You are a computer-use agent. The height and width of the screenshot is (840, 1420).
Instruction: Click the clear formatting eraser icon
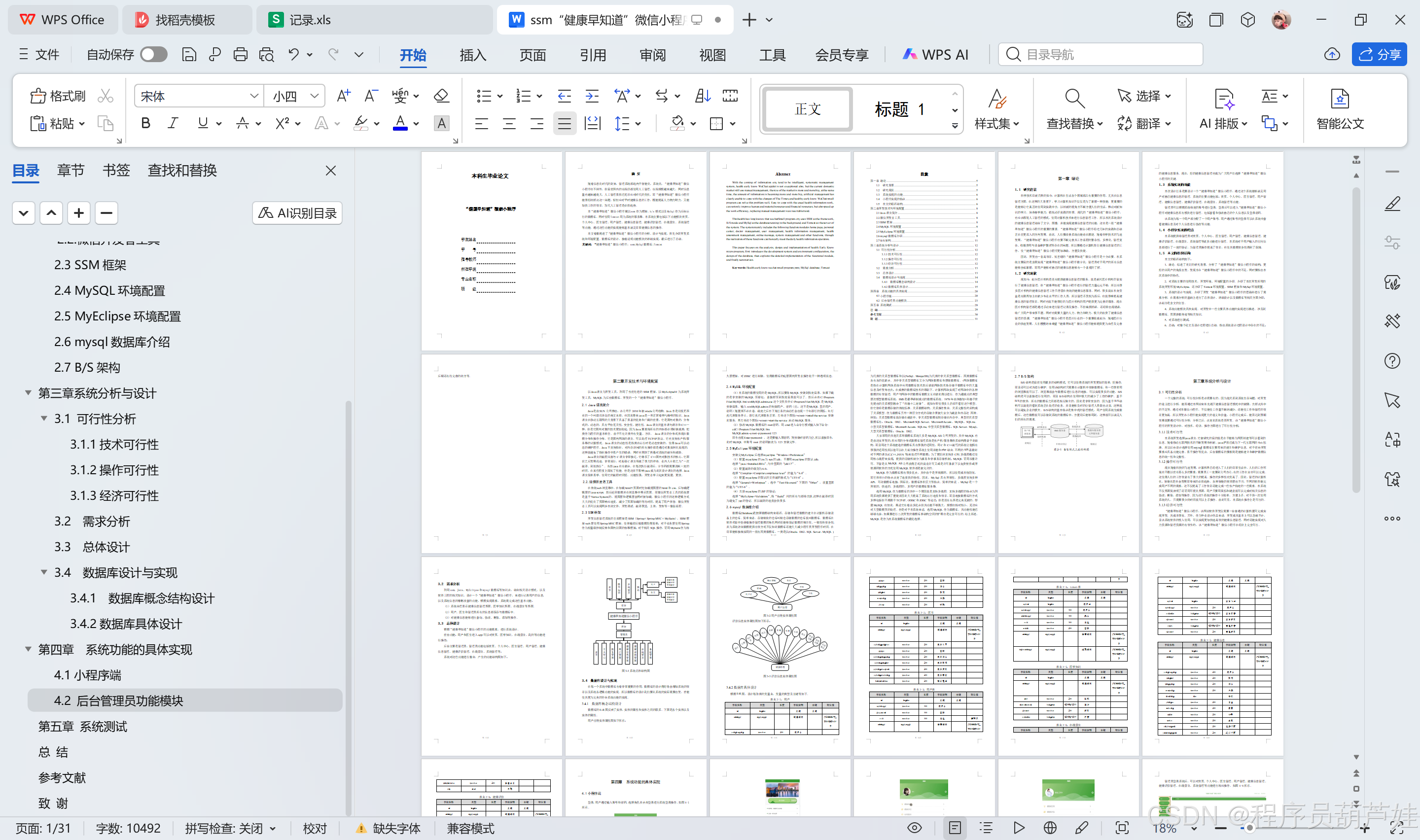point(441,96)
